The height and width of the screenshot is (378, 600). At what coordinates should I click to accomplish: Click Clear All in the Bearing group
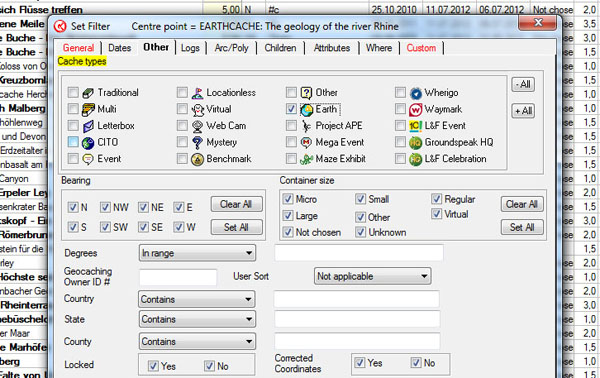[236, 204]
